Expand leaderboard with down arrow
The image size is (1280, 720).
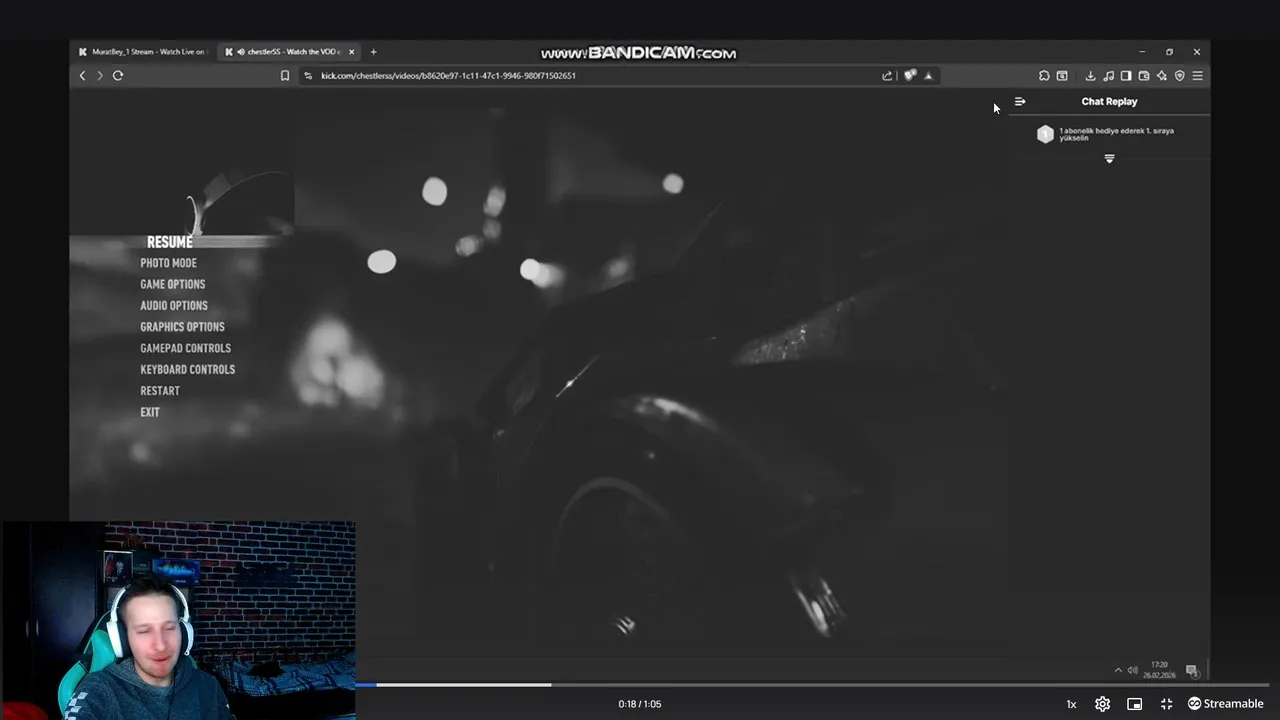coord(1109,159)
